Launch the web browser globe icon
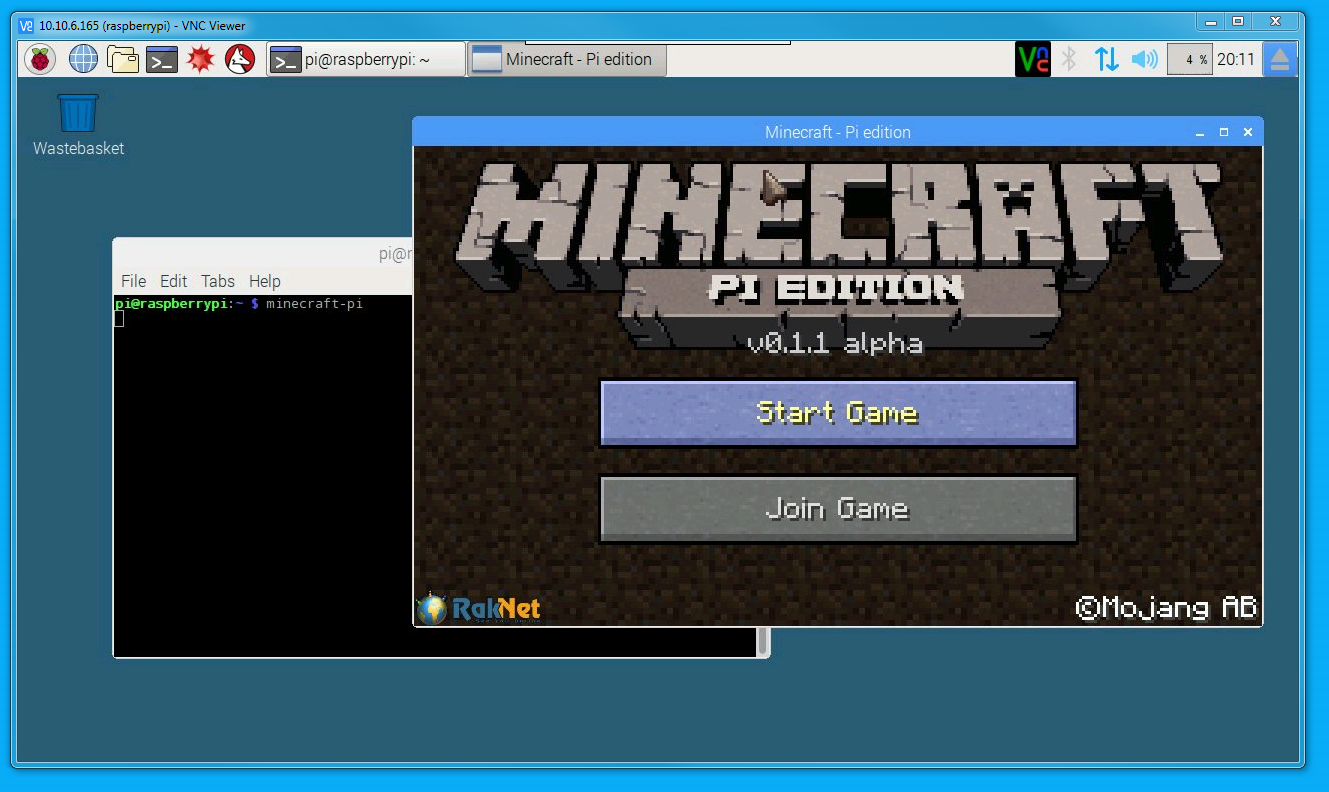 [83, 60]
